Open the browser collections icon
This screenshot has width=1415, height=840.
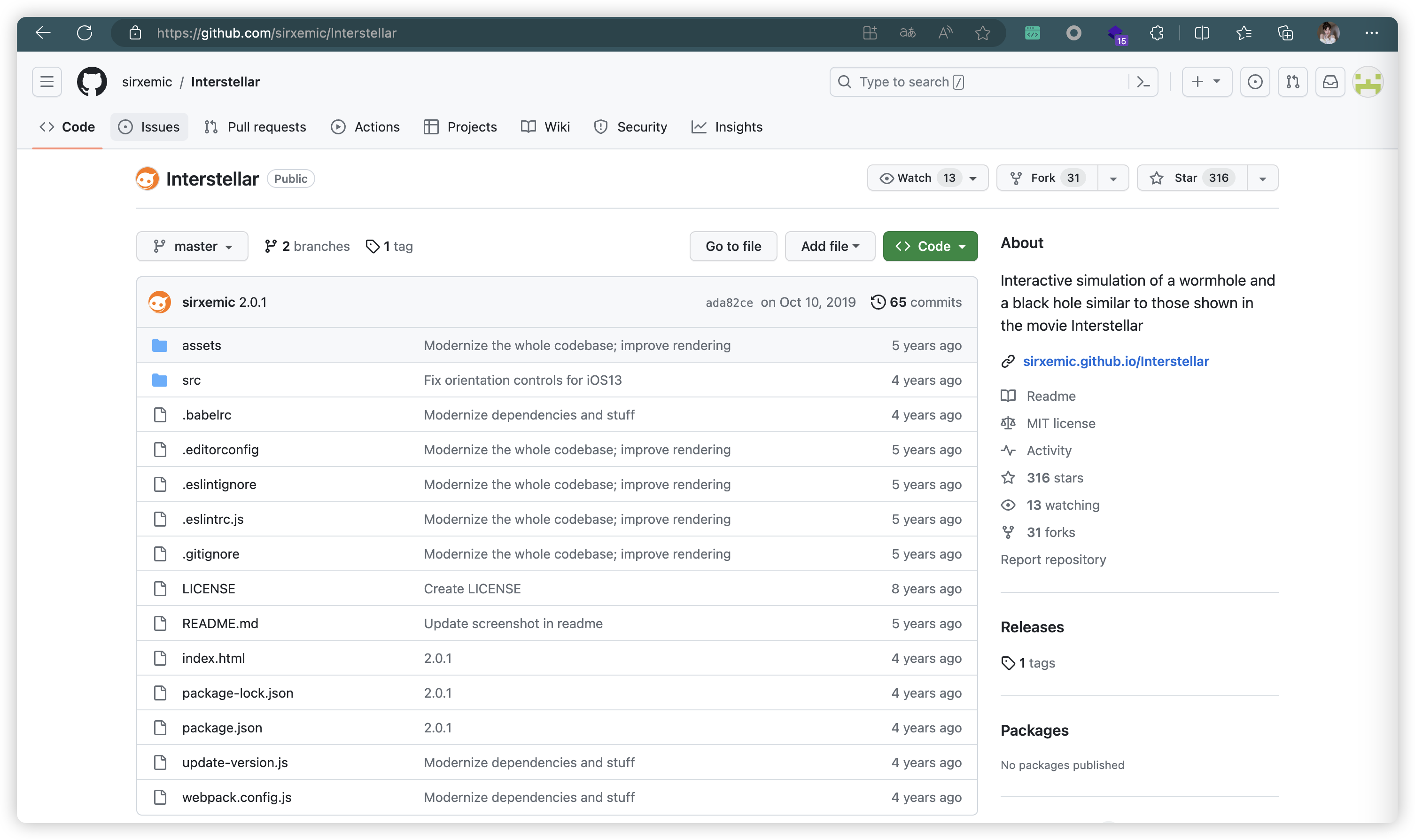[1285, 33]
